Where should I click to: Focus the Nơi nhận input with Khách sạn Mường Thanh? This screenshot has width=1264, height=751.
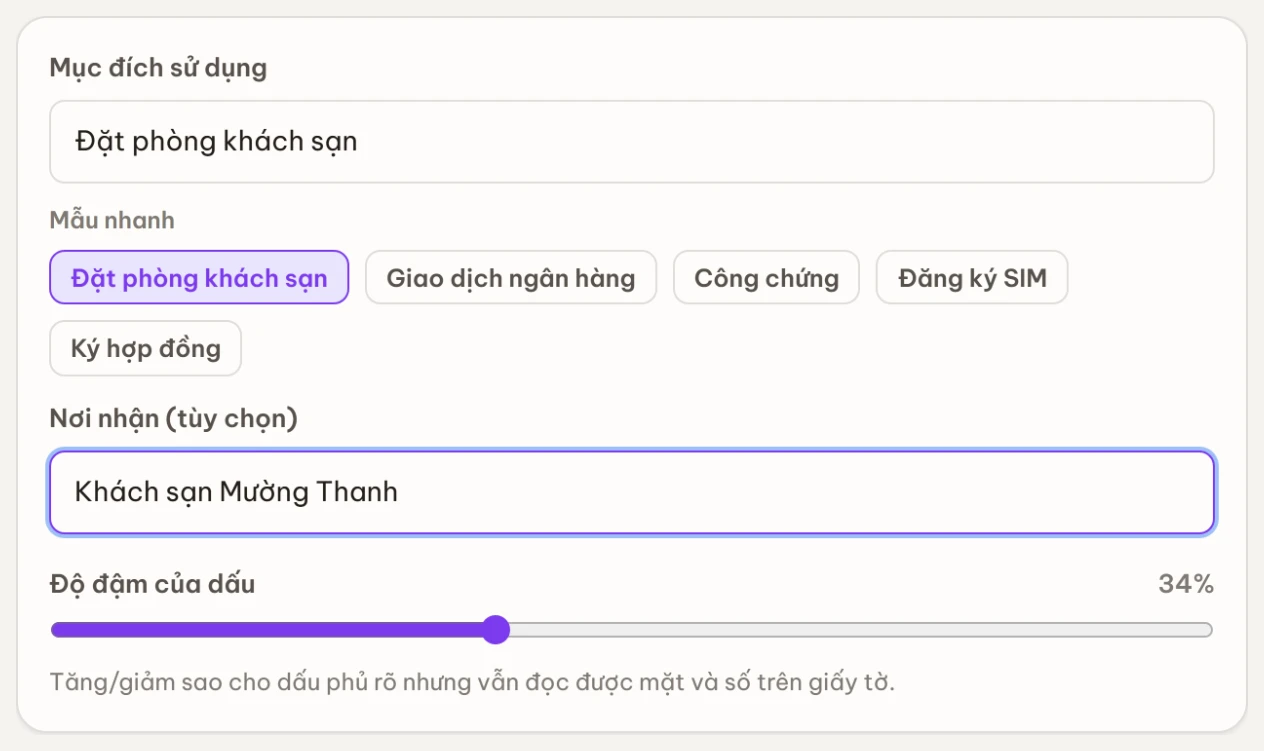[x=632, y=492]
